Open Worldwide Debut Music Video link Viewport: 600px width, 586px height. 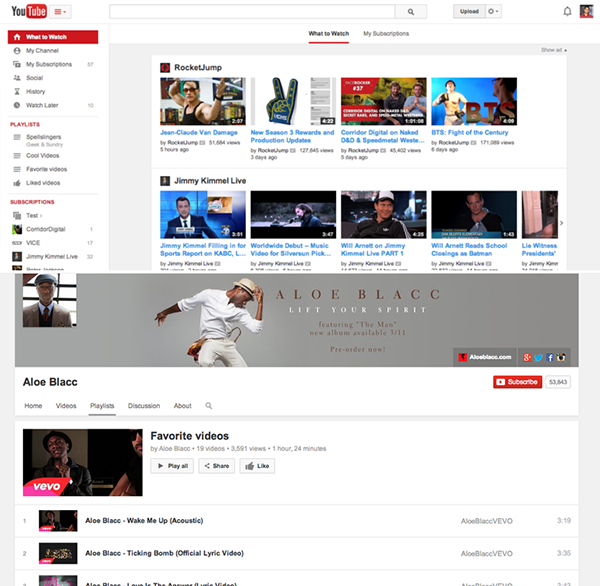click(291, 250)
